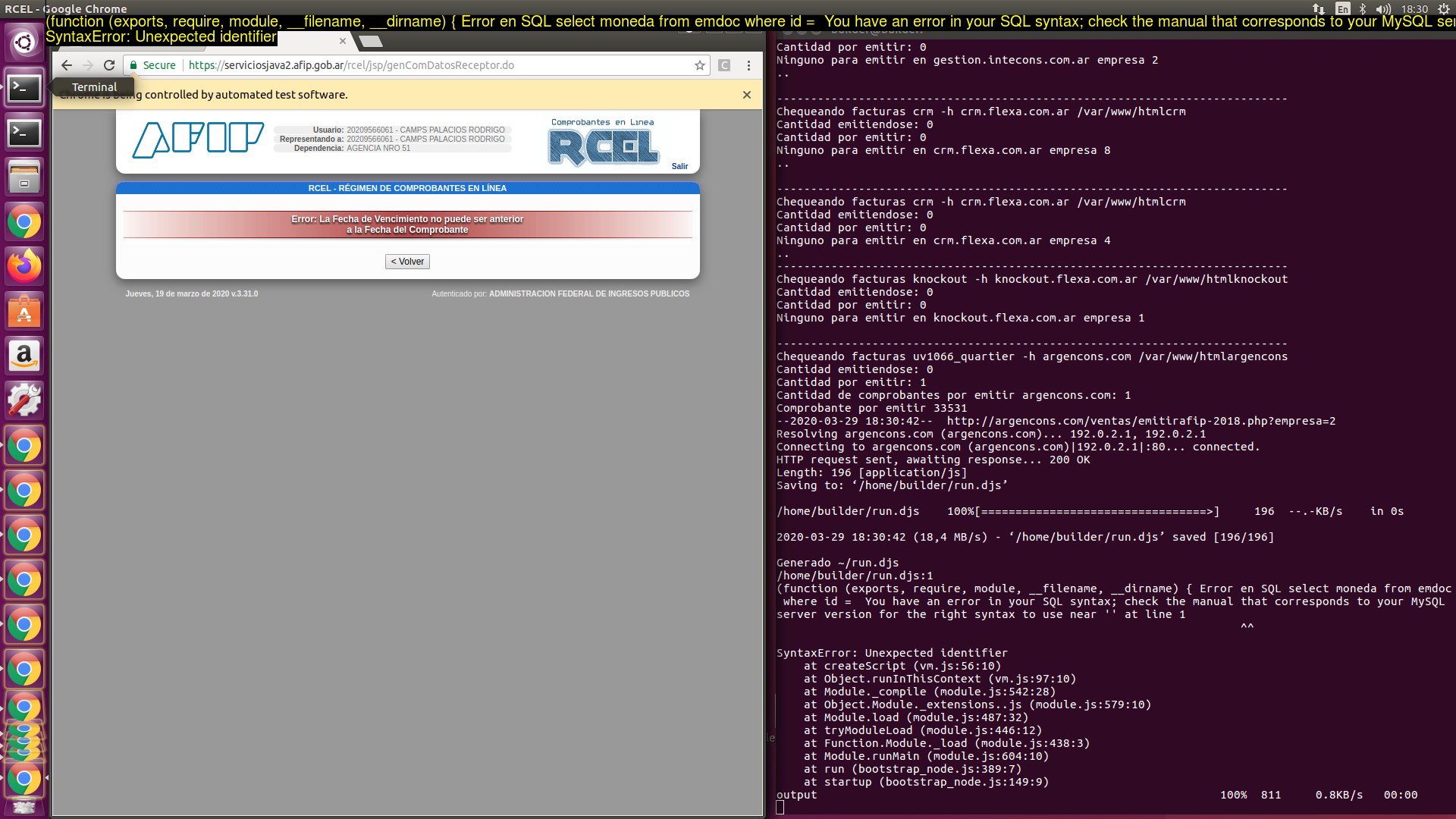This screenshot has height=819, width=1456.
Task: Open Chrome's three-dot menu
Action: [748, 65]
